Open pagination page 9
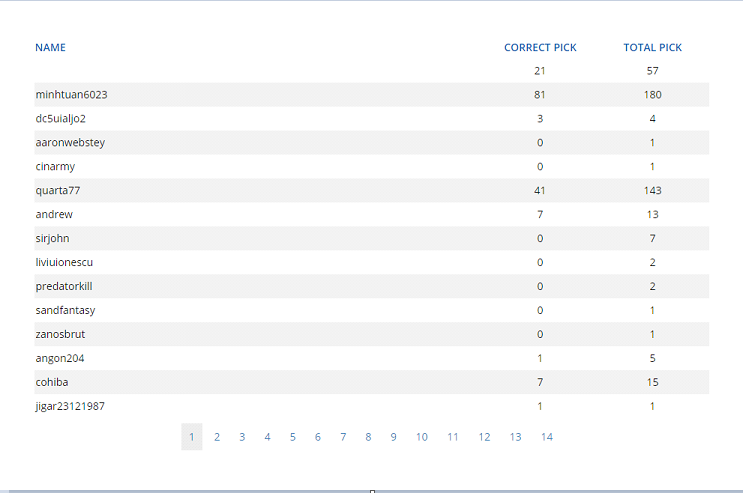The image size is (743, 493). coord(393,437)
